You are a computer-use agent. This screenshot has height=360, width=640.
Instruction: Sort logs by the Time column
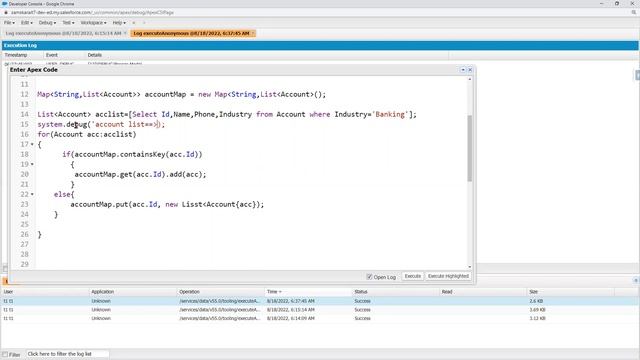(x=308, y=292)
